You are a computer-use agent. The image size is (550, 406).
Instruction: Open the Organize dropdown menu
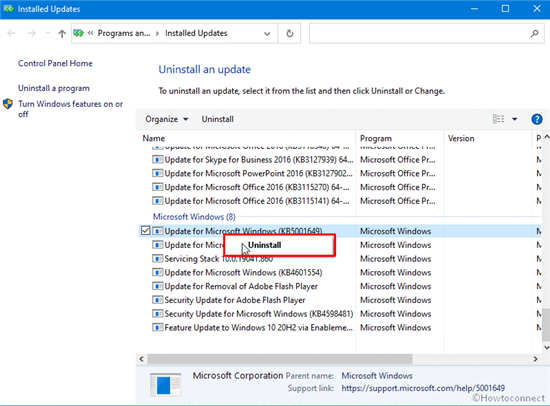click(x=167, y=119)
